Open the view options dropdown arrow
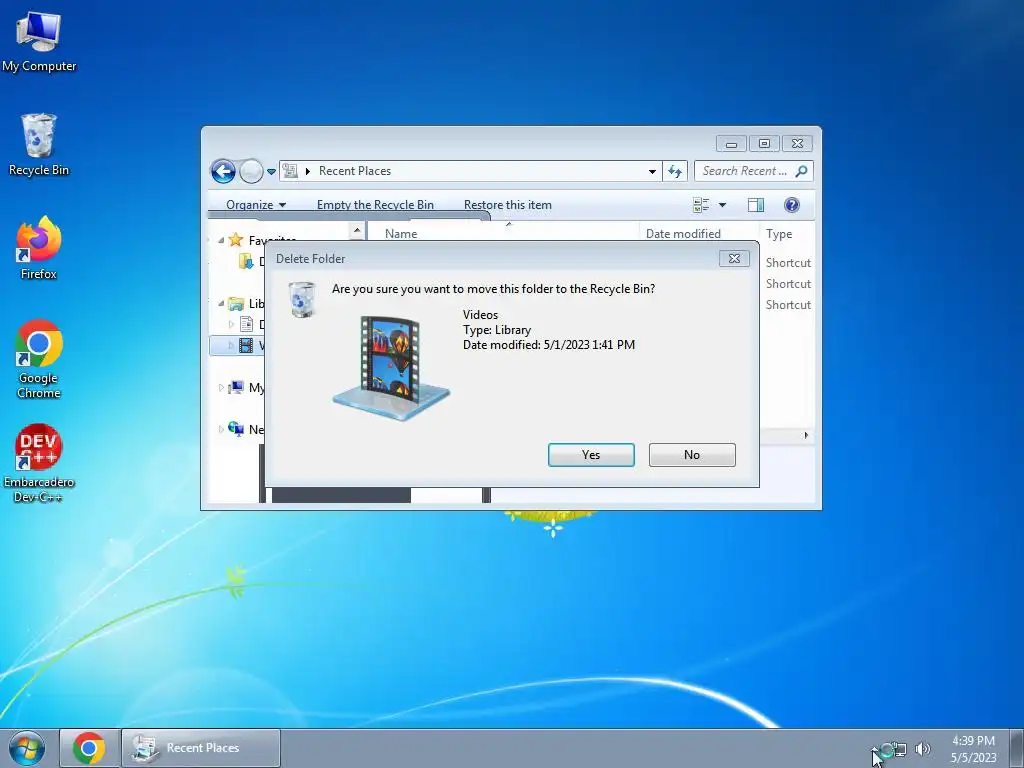 [722, 205]
